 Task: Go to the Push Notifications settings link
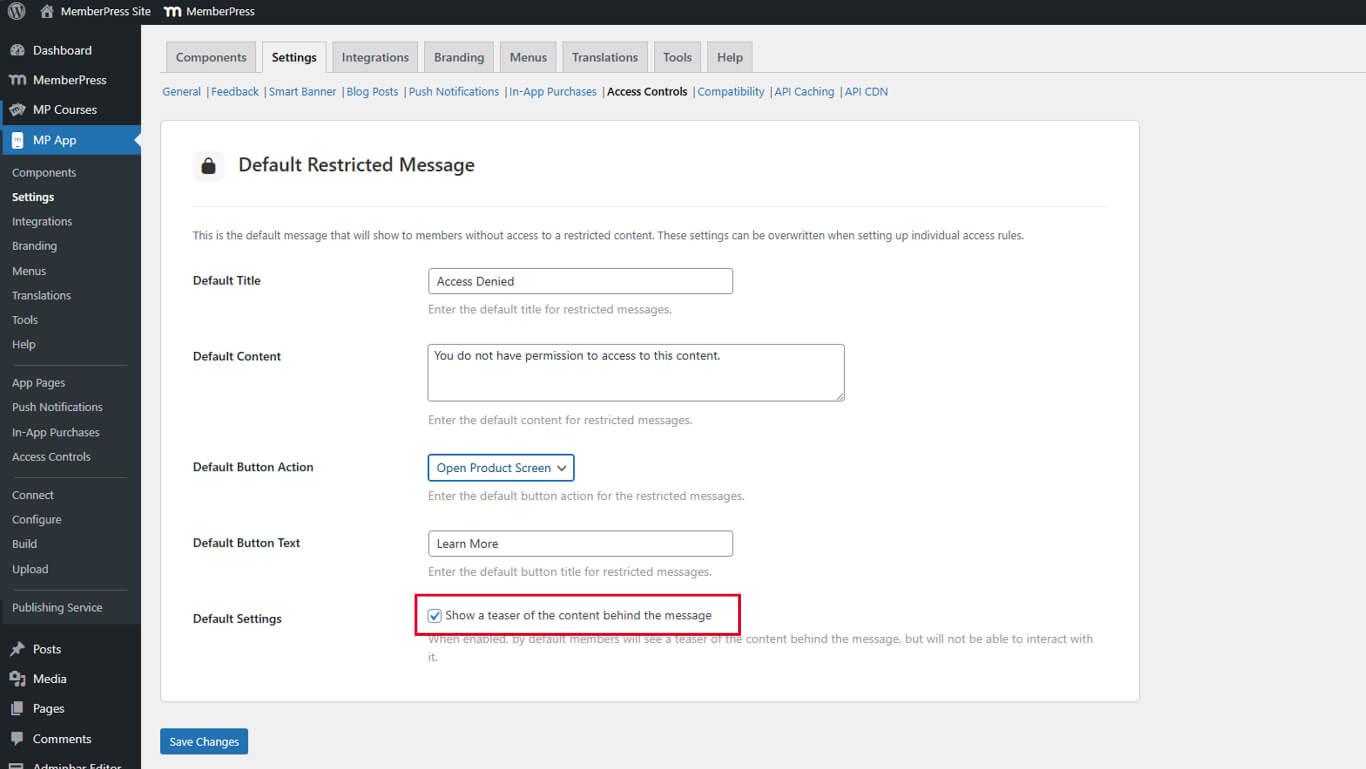(453, 92)
